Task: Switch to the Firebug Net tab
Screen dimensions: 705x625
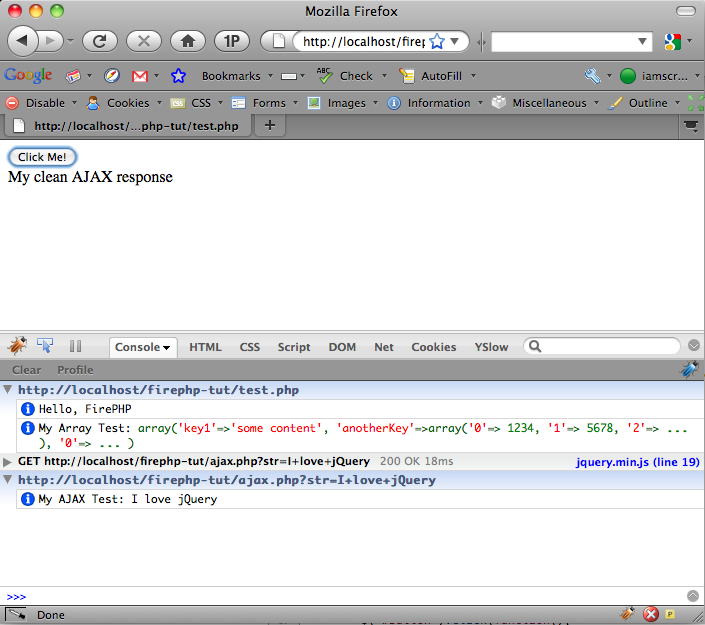Action: coord(384,347)
